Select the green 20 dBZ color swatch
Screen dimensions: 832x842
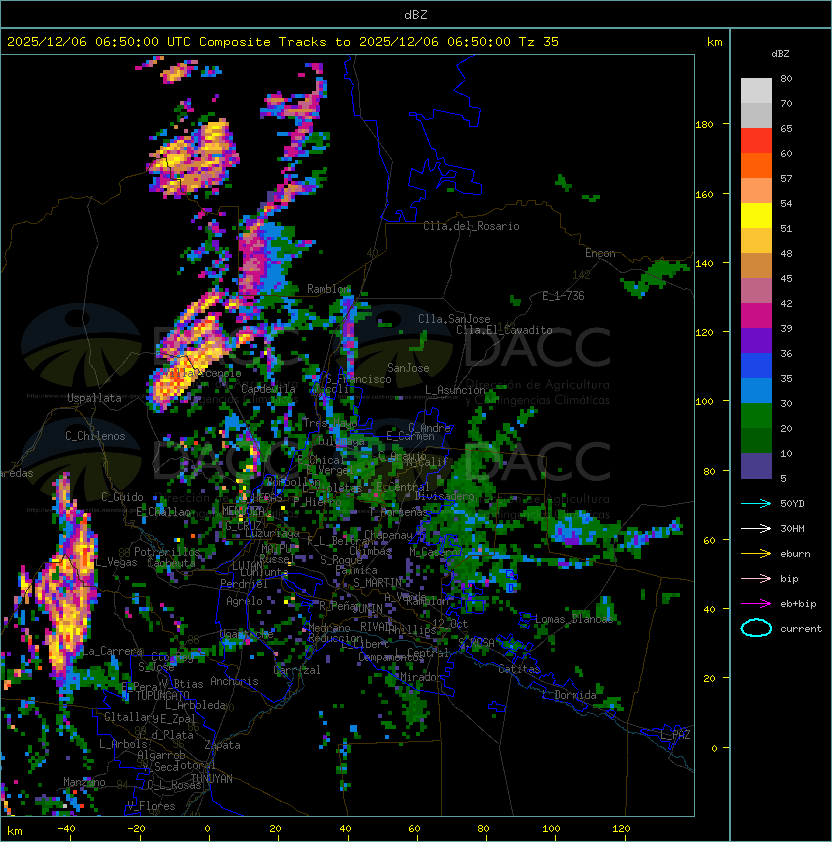pyautogui.click(x=756, y=416)
